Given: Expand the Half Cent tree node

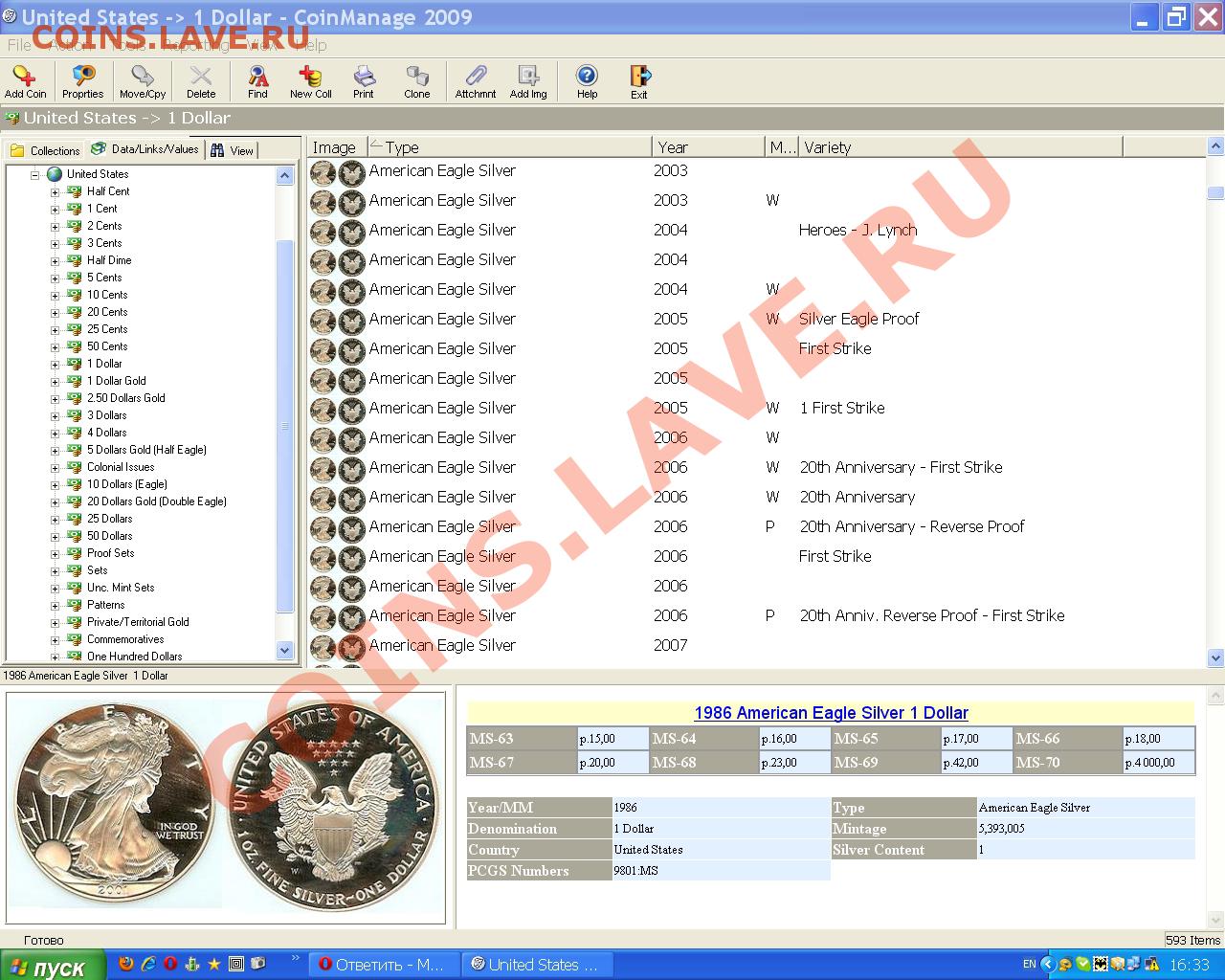Looking at the screenshot, I should point(55,191).
